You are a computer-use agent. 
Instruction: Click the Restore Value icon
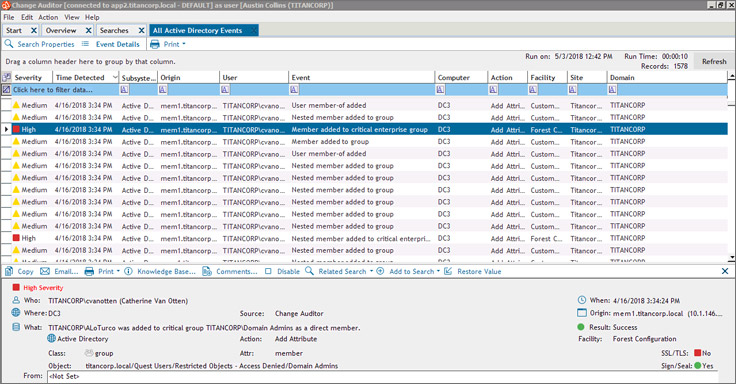[x=448, y=271]
